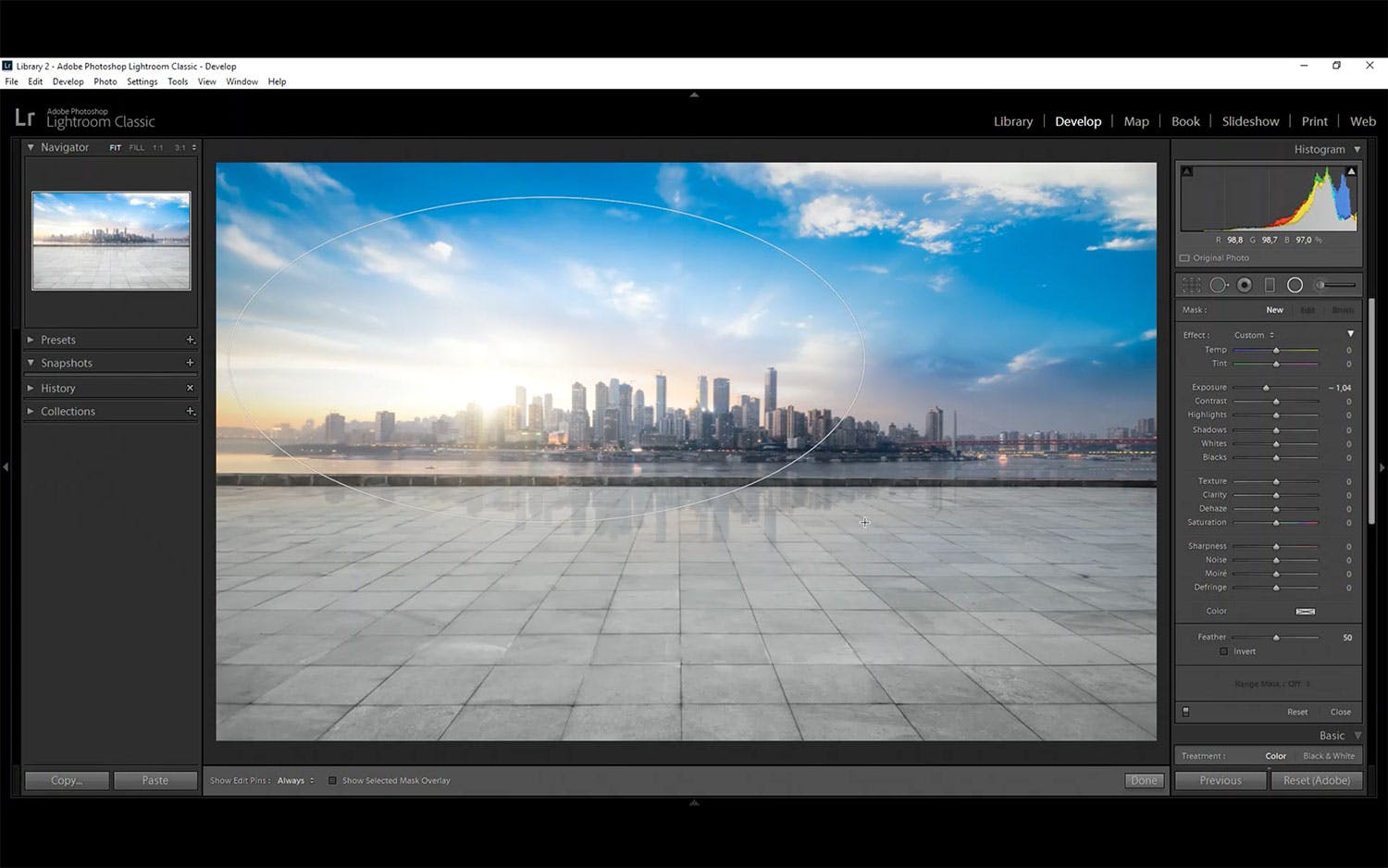This screenshot has width=1388, height=868.
Task: Click the Reset (Adobe) button
Action: 1316,780
